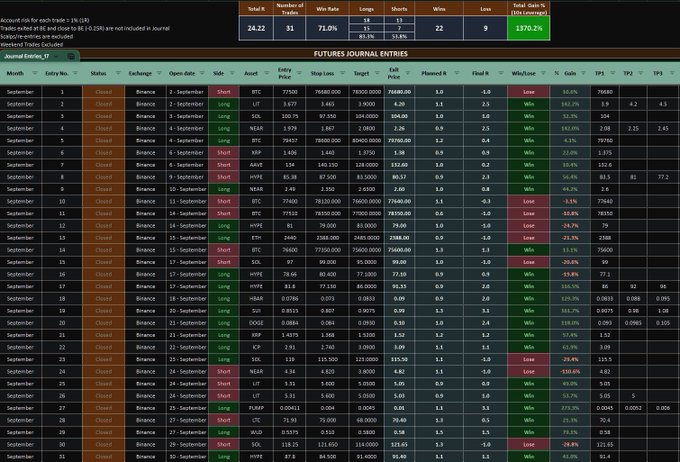The image size is (680, 462).
Task: Open the Entry No. column filter icon
Action: 75,73
